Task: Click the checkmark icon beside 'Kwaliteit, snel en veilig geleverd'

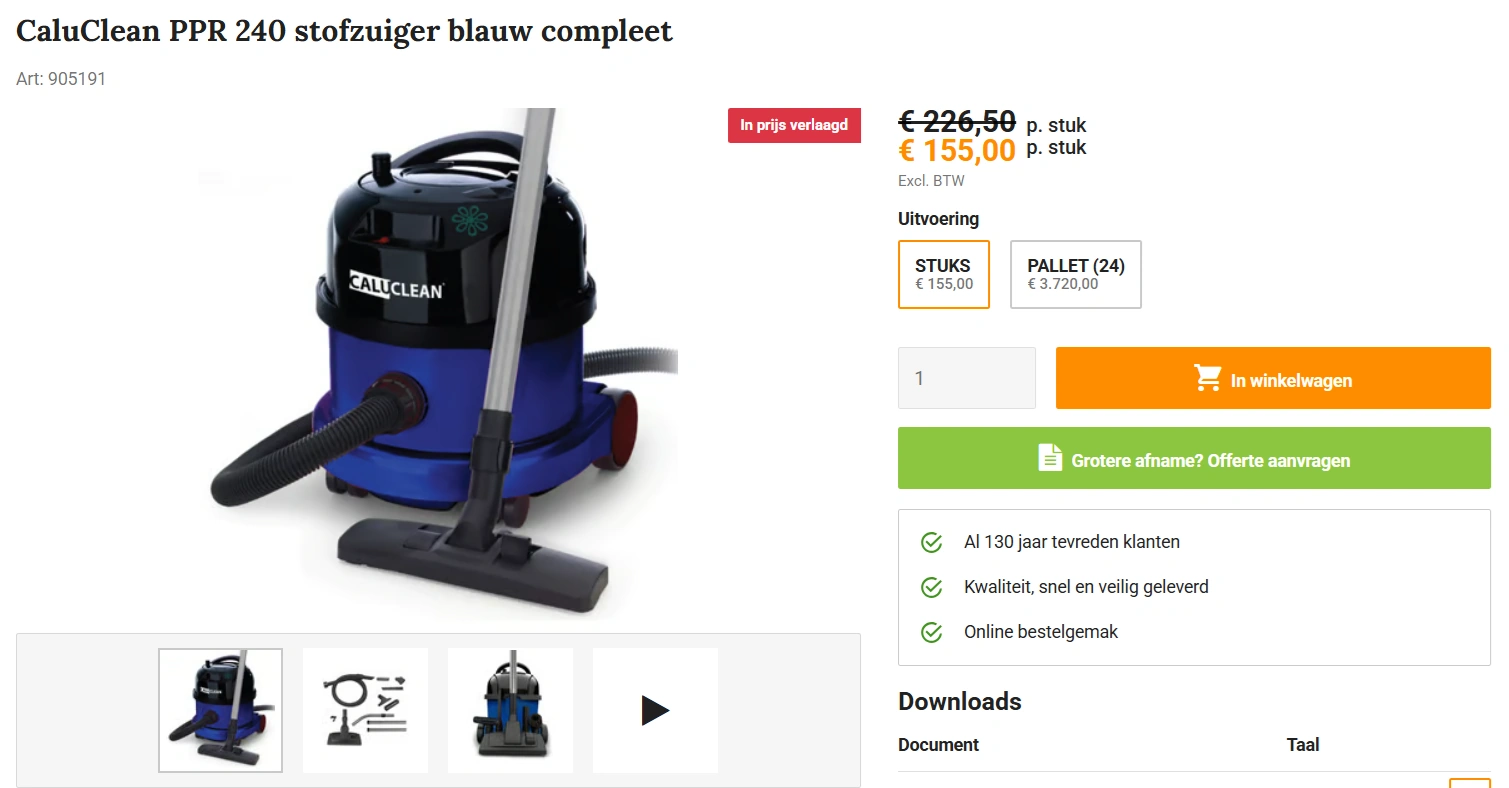Action: coord(931,587)
